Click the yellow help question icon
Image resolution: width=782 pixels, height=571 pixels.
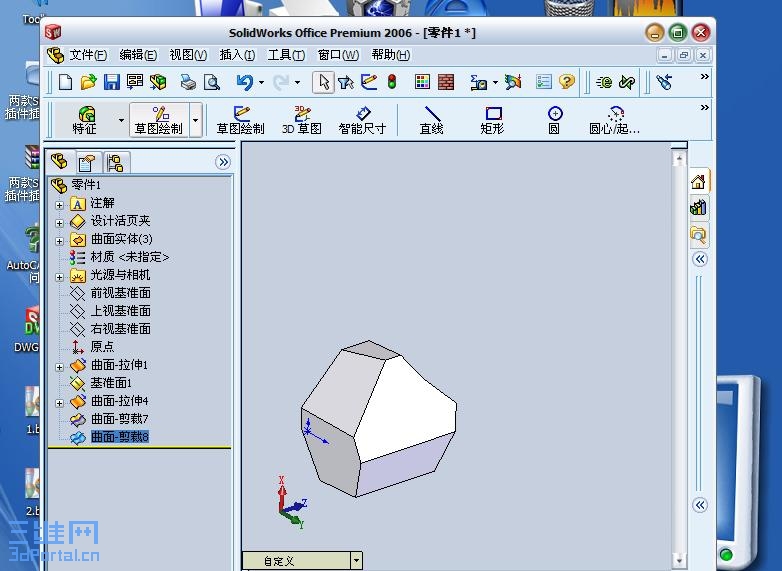point(567,82)
